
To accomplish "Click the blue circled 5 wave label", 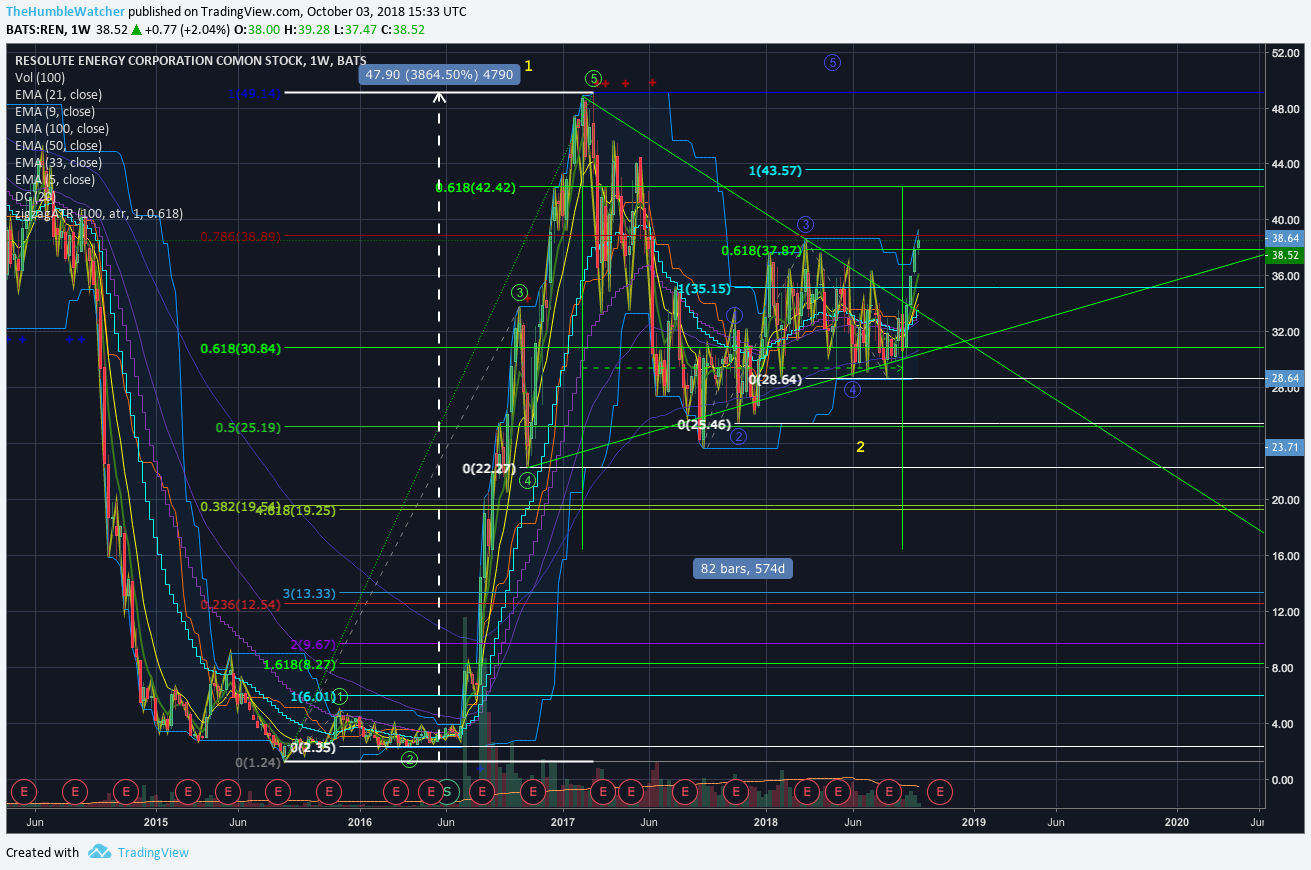I will [x=832, y=62].
